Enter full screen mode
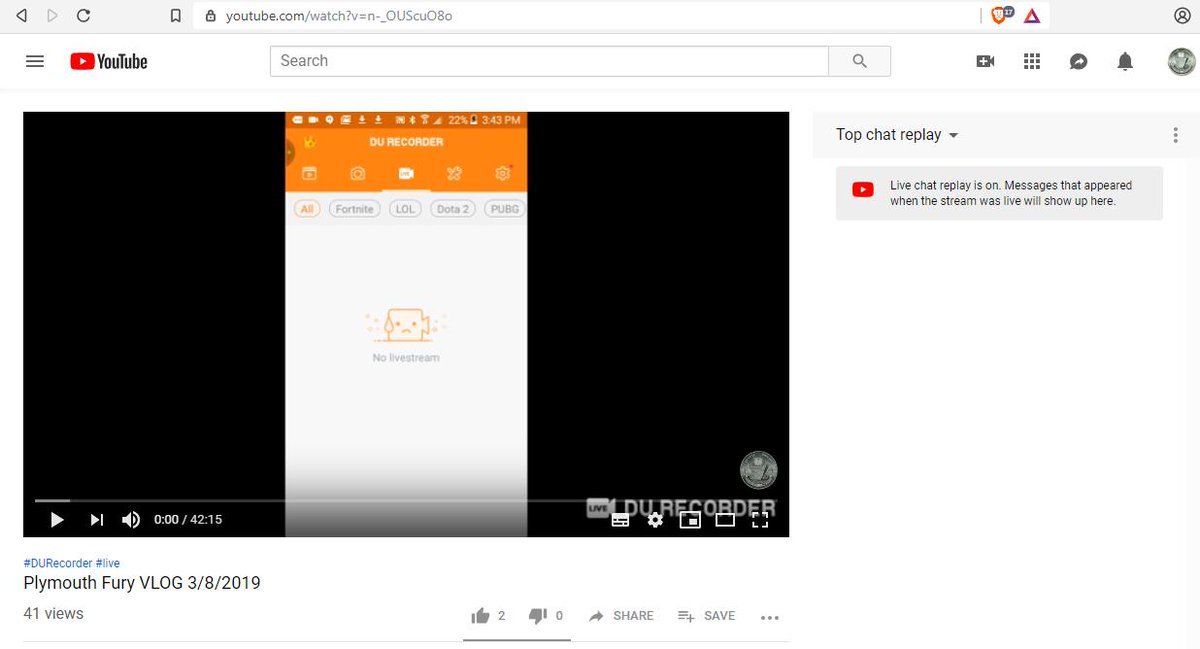Screen dimensions: 1200x649 [x=760, y=519]
